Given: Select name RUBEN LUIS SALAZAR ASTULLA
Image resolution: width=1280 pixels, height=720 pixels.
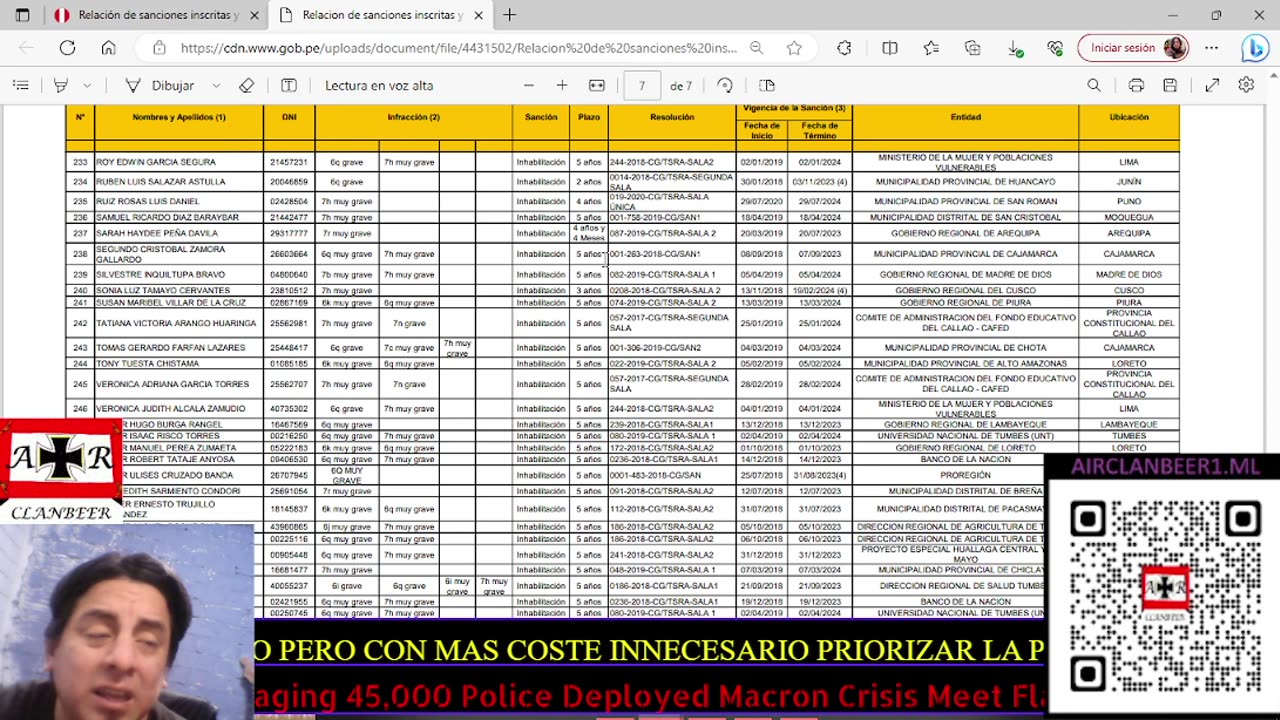Looking at the screenshot, I should pos(161,182).
